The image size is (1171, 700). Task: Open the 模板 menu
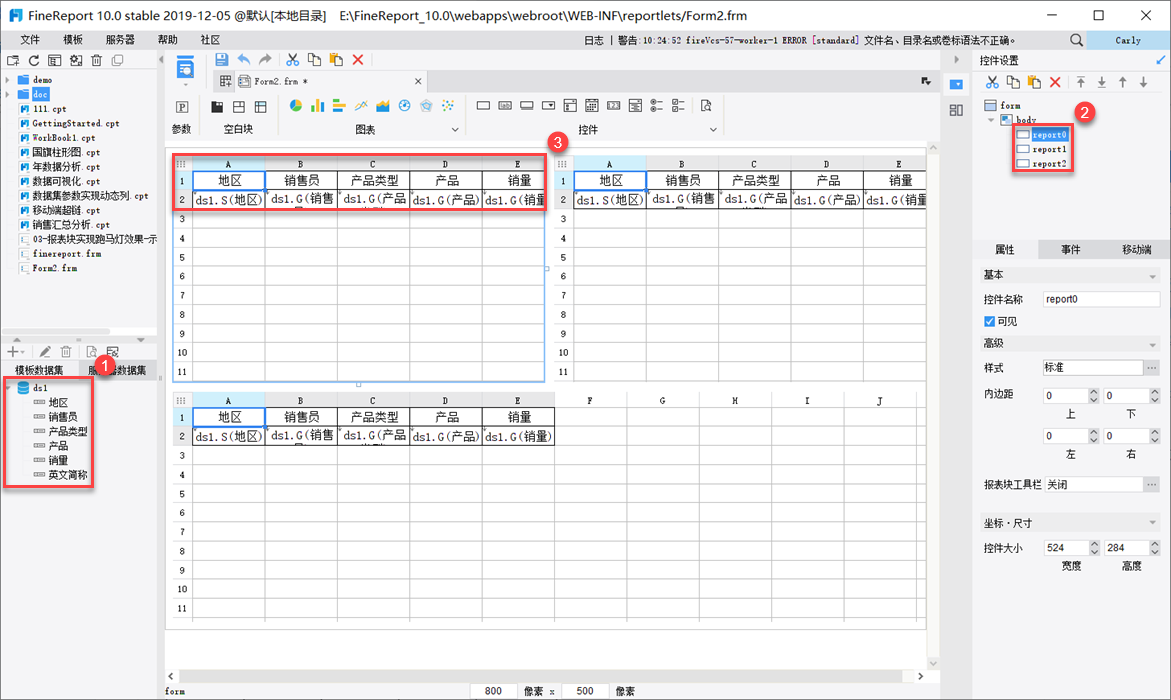coord(73,40)
